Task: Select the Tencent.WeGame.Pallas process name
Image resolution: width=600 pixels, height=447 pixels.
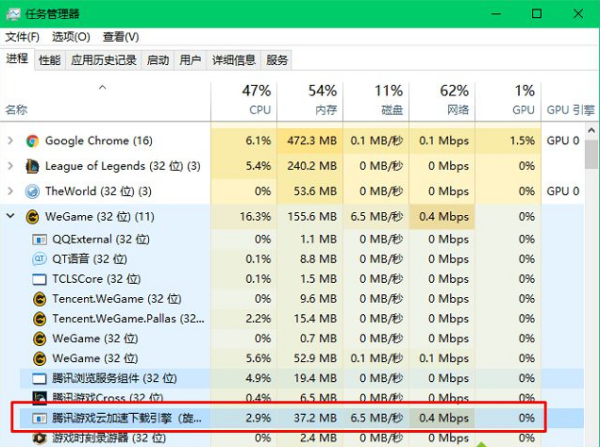Action: pyautogui.click(x=128, y=319)
